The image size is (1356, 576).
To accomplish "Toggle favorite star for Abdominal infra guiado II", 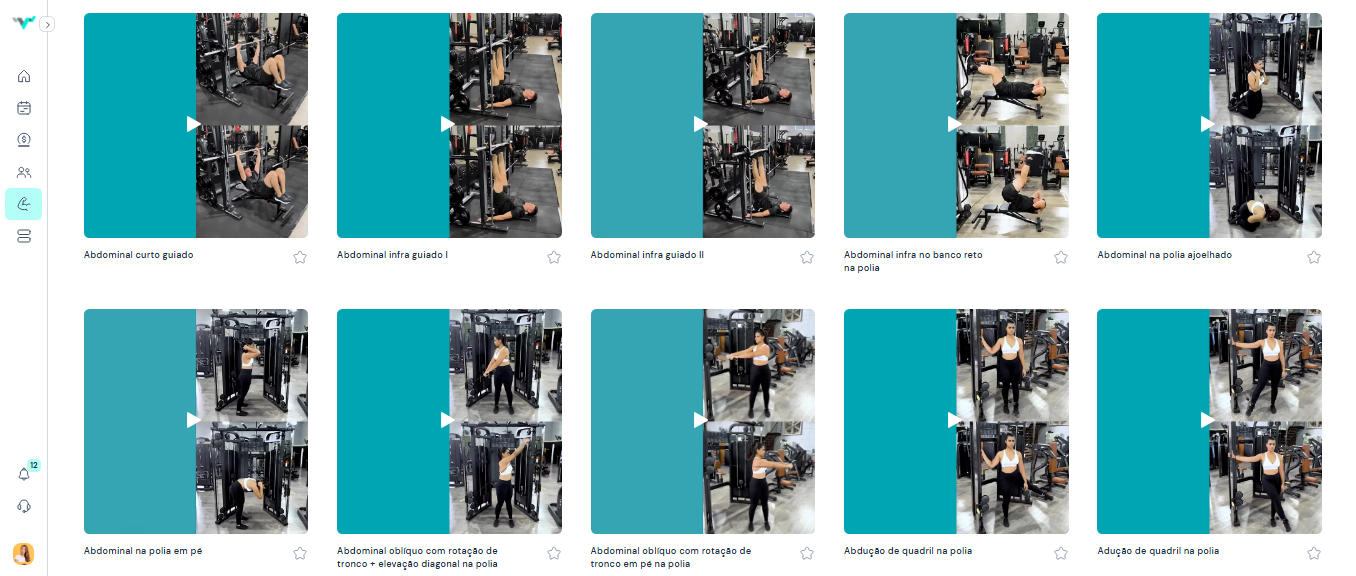I will (807, 257).
